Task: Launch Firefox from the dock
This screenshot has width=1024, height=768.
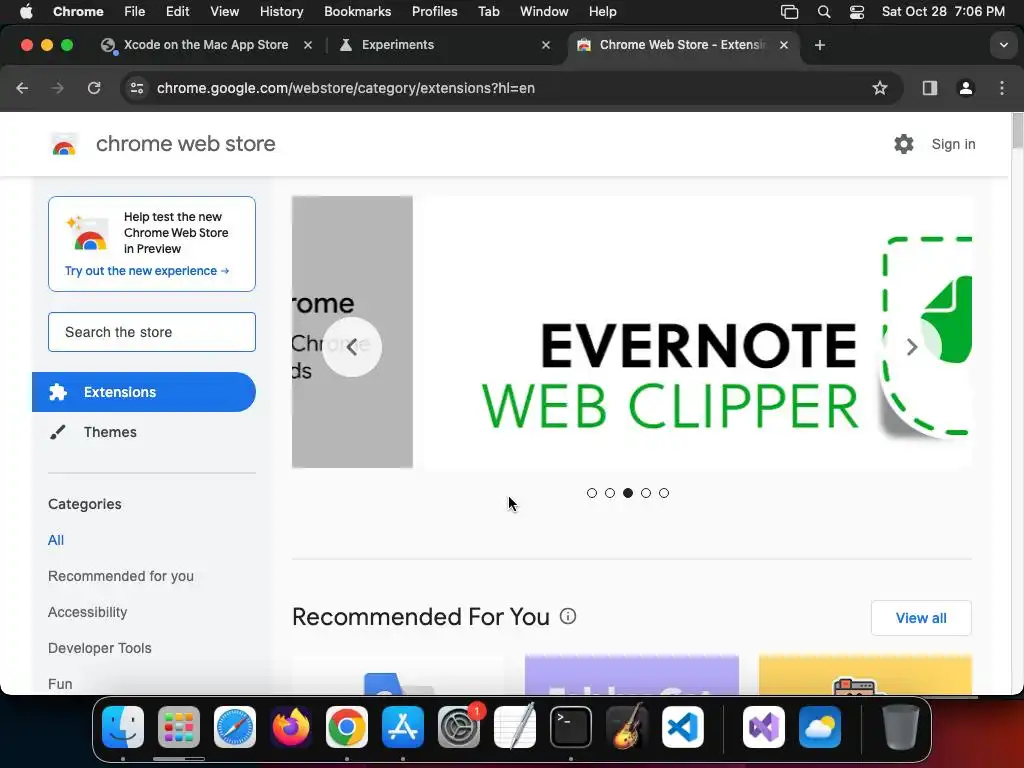Action: (x=291, y=727)
